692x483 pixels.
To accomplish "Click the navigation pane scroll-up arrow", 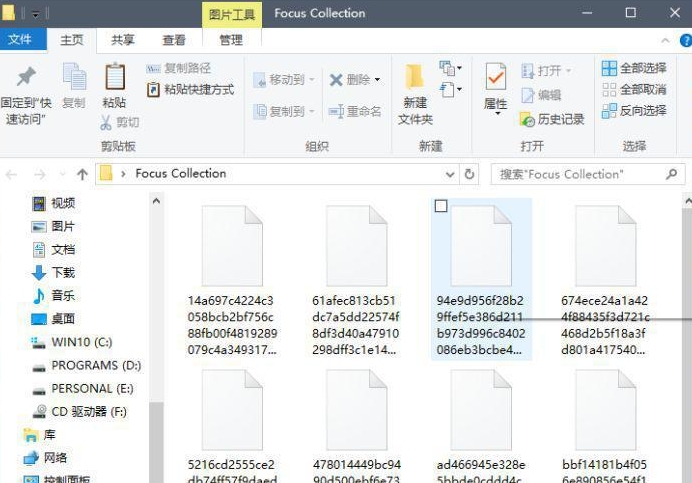I will click(x=156, y=201).
